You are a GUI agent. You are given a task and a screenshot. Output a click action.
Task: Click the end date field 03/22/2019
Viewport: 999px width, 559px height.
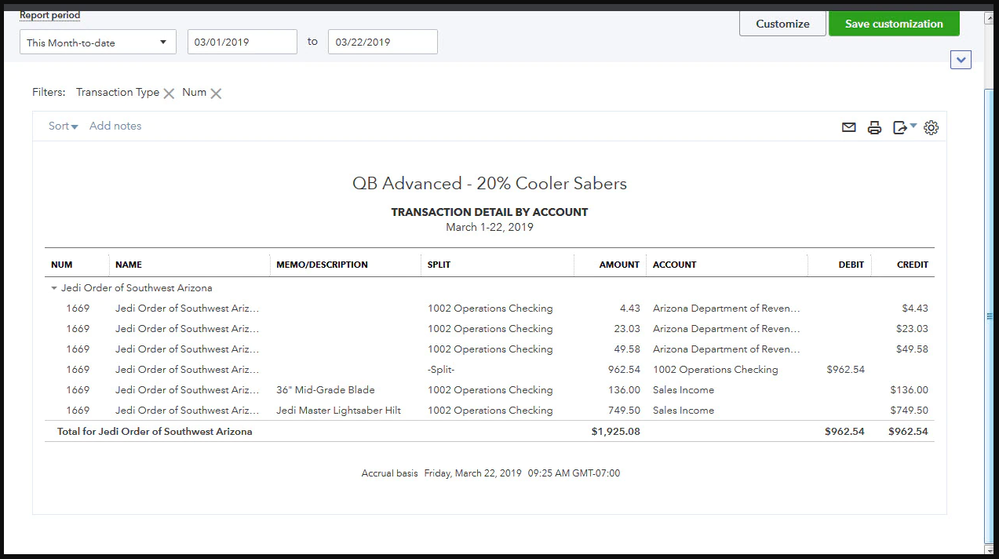tap(382, 42)
